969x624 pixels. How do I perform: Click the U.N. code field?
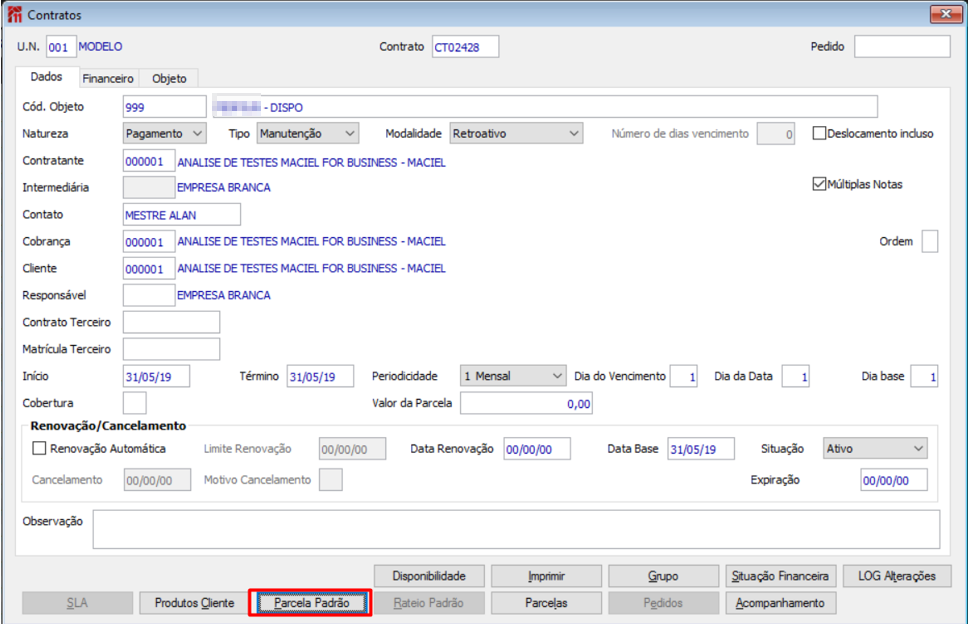[61, 47]
